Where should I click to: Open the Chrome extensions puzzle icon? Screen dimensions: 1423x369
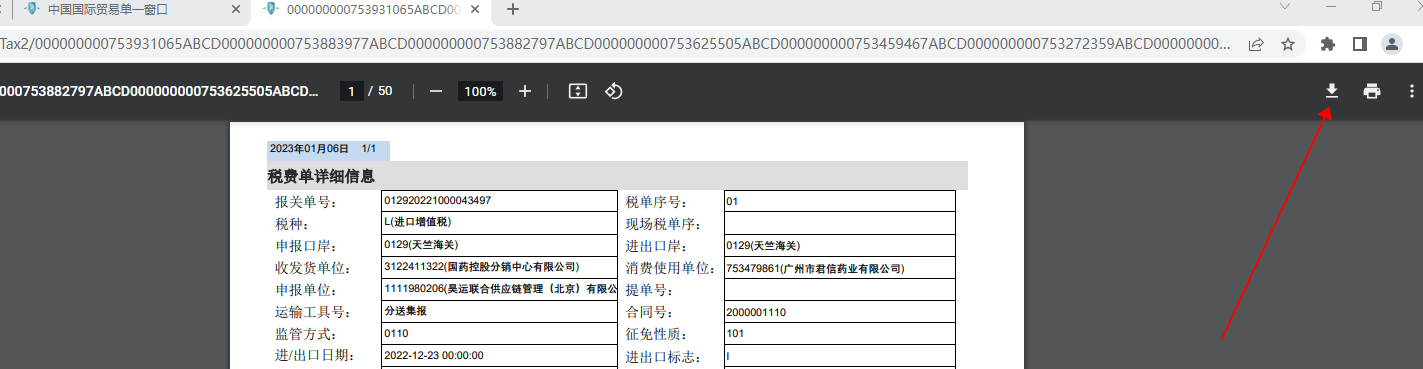(x=1328, y=44)
